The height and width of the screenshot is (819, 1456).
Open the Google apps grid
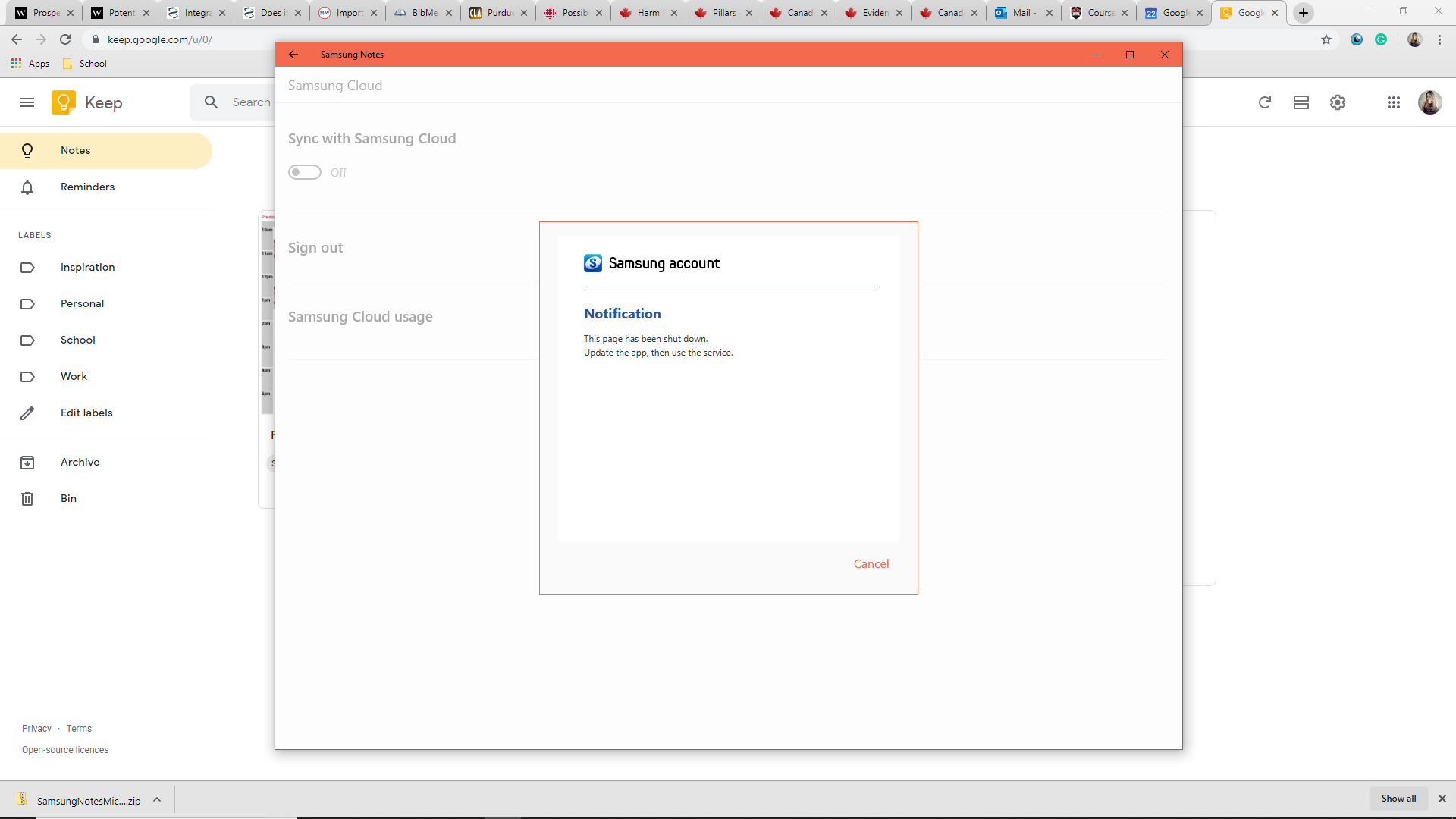[1394, 102]
